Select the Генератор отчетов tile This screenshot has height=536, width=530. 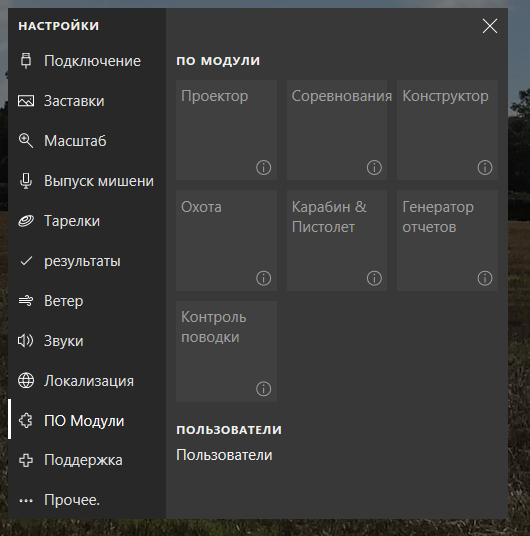(x=448, y=241)
